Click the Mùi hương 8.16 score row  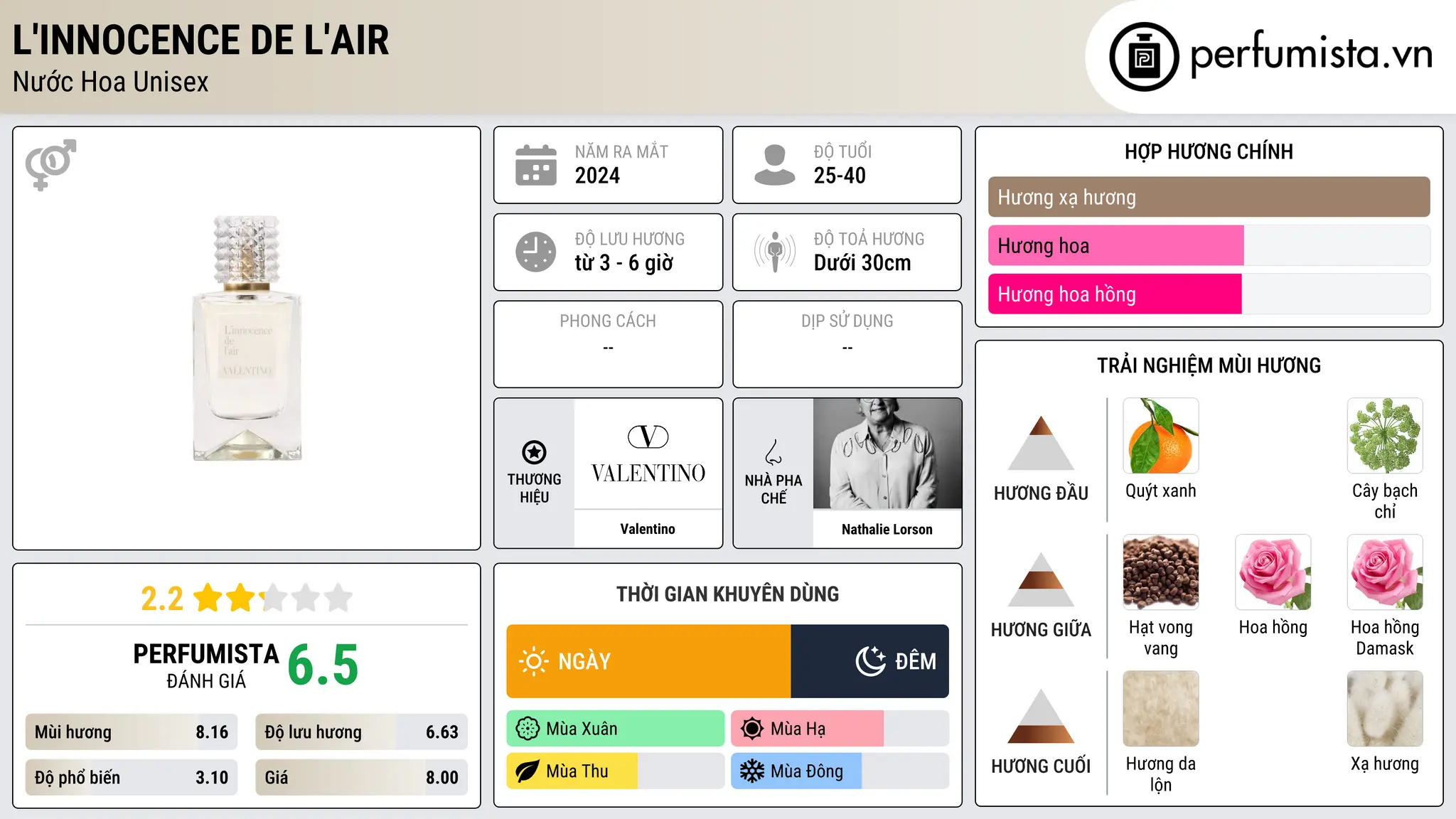point(132,732)
